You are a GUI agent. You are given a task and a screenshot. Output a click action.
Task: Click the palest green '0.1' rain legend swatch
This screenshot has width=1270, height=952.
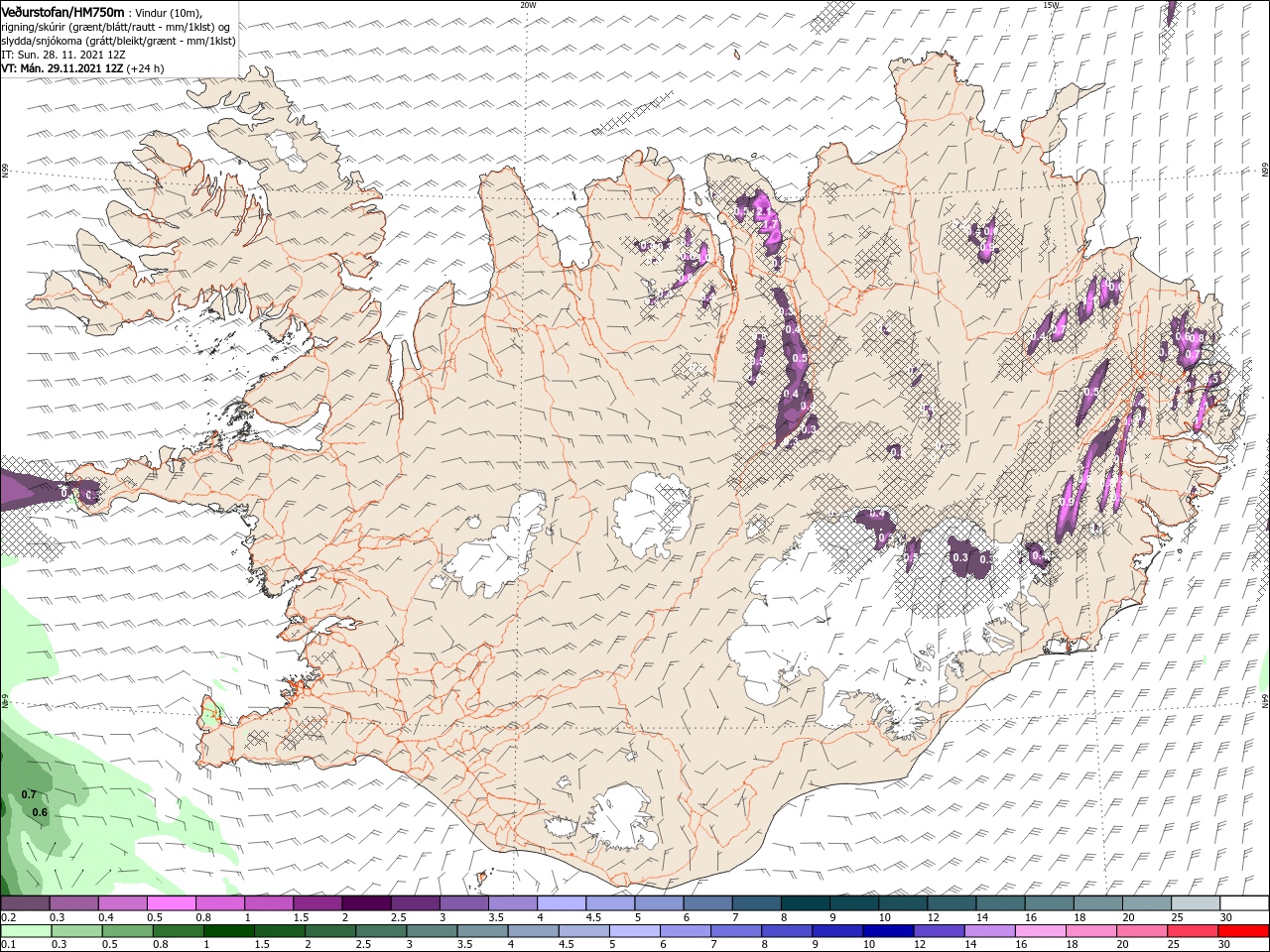click(26, 931)
